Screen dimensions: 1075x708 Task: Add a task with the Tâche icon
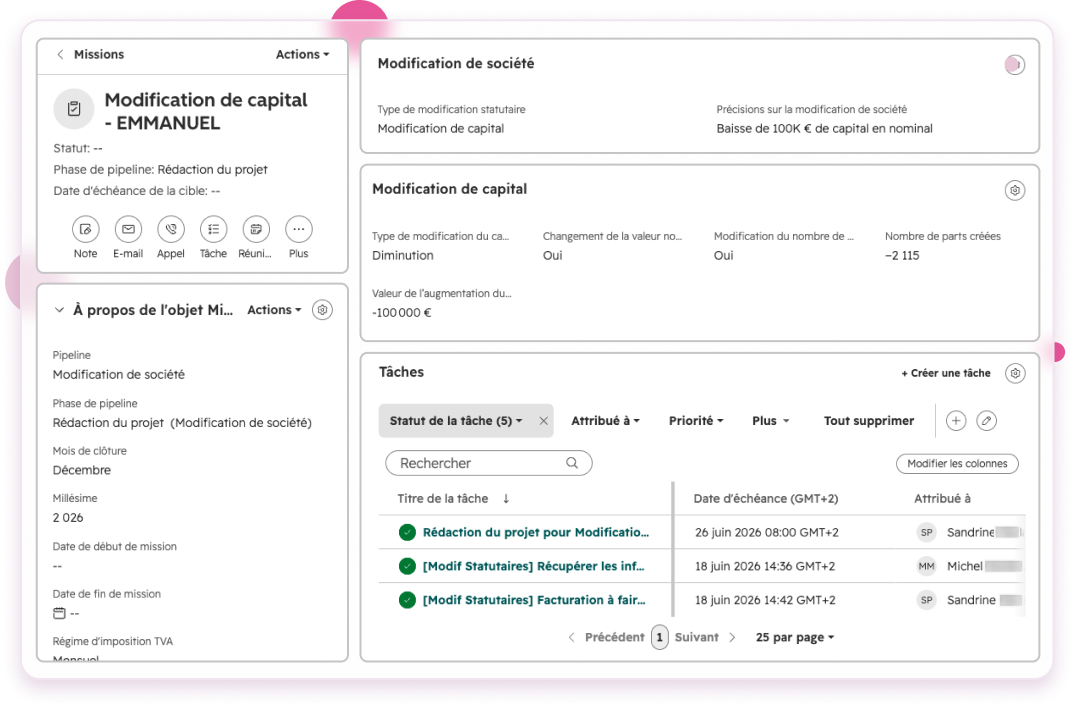click(x=213, y=229)
